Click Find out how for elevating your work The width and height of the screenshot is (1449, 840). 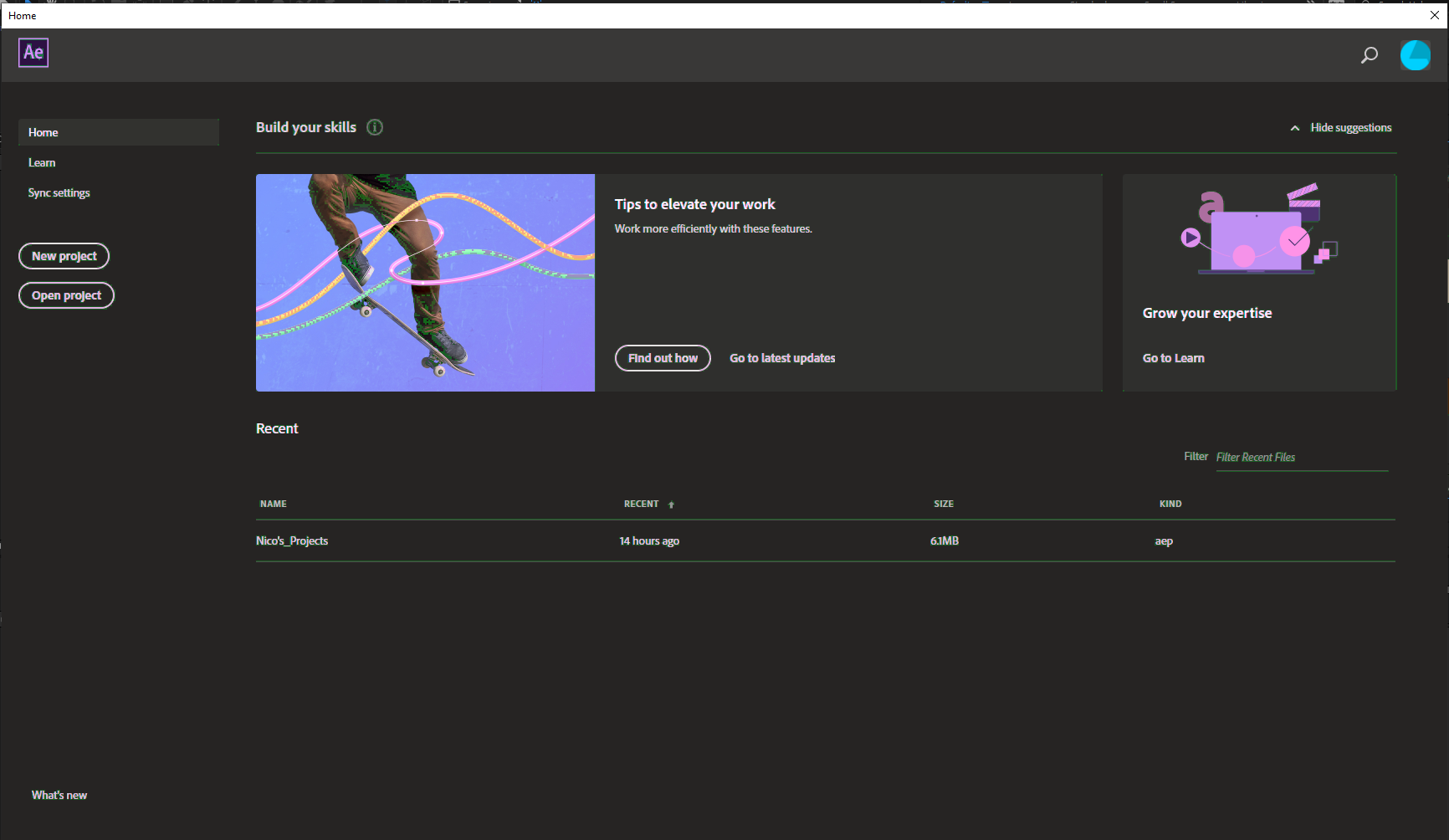662,357
